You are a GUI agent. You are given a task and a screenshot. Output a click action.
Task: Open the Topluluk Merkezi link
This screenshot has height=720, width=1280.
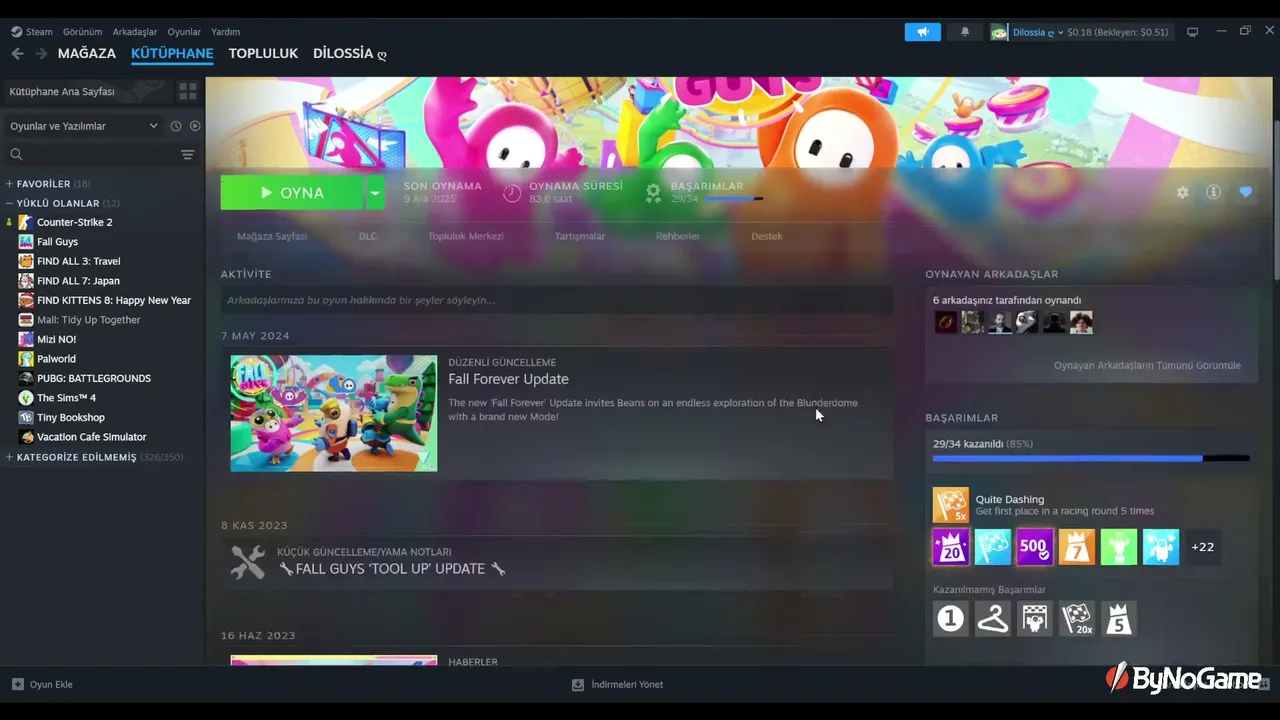click(466, 236)
